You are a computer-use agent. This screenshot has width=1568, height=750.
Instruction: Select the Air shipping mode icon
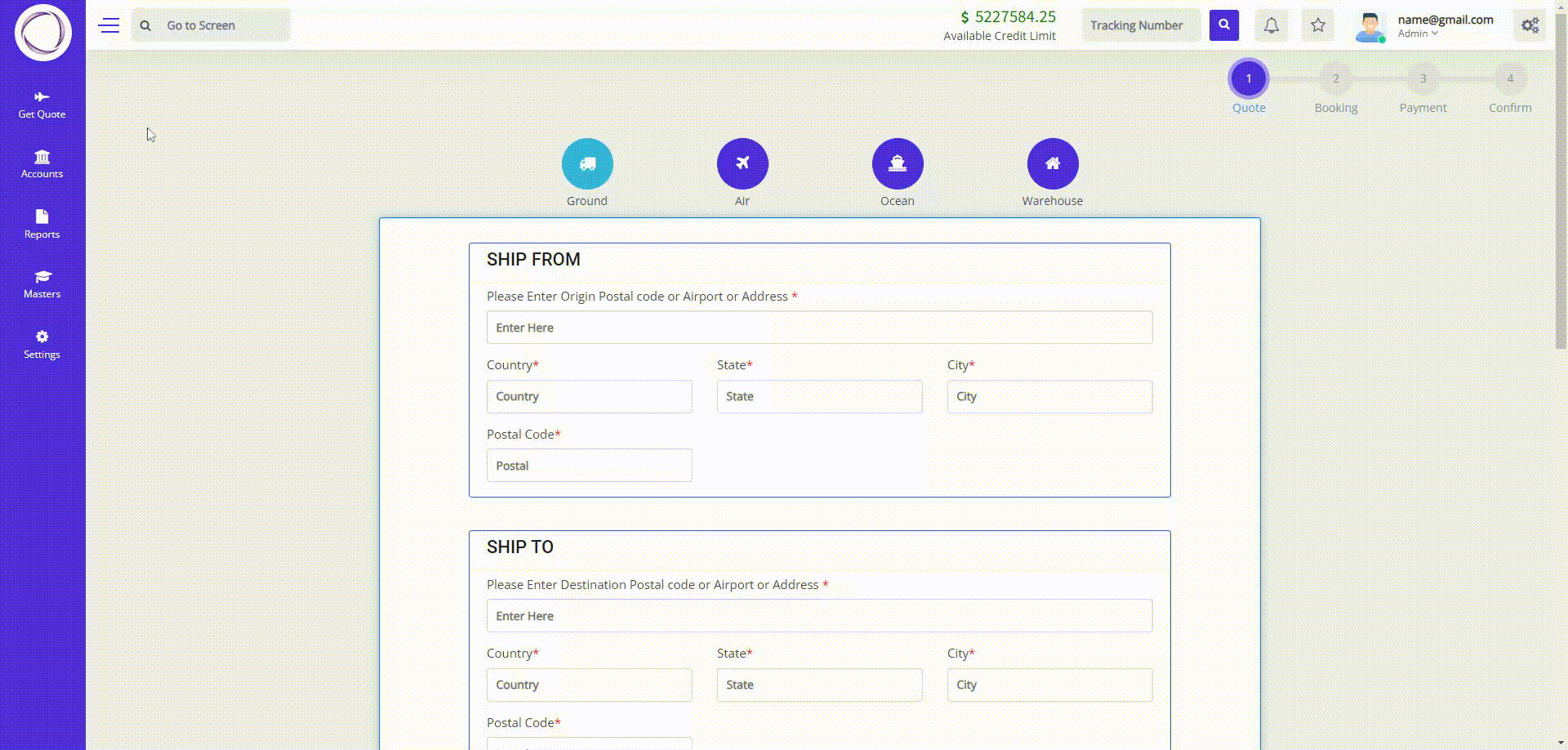(x=742, y=163)
